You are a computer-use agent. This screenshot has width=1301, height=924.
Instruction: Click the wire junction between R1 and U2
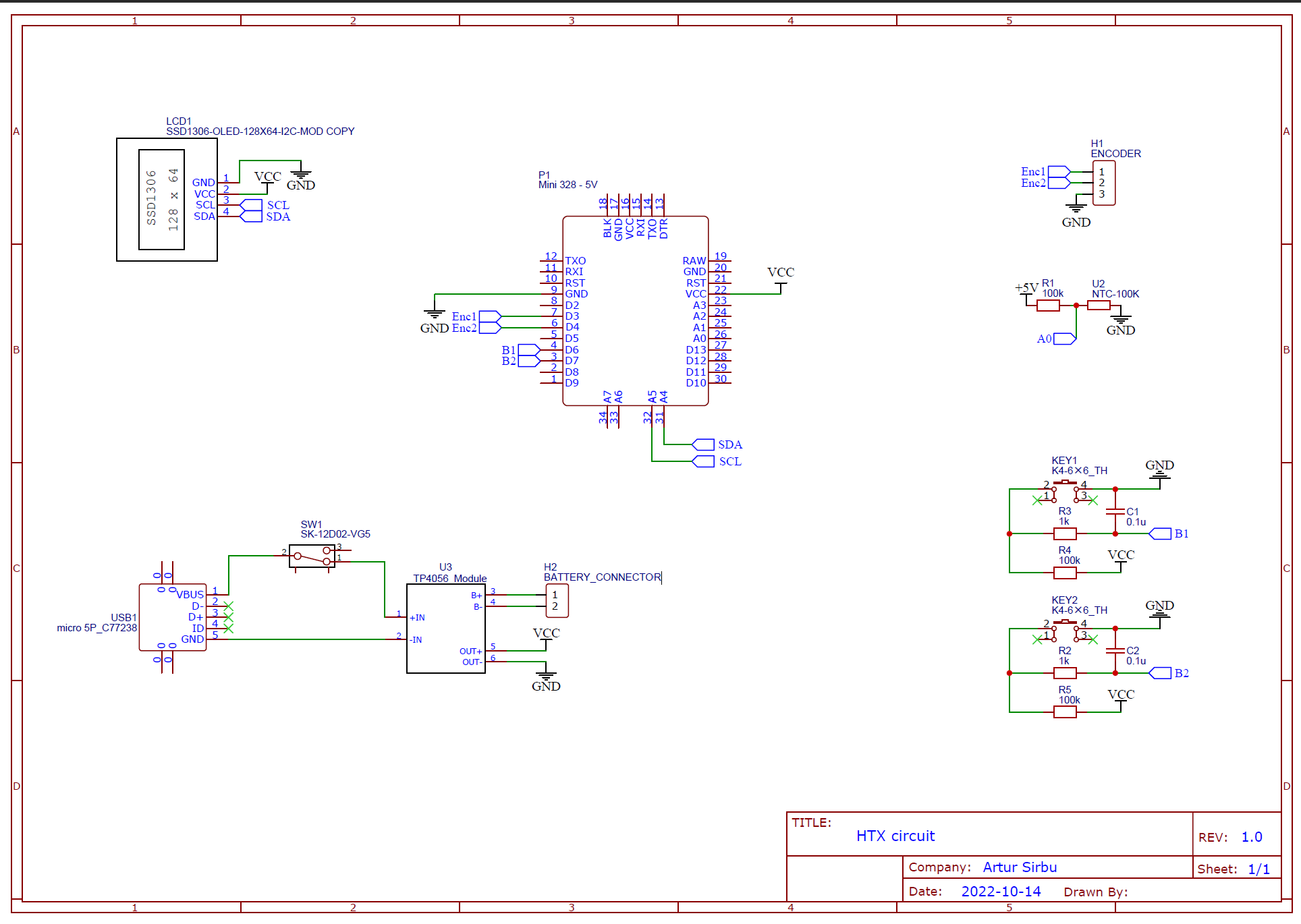1076,306
